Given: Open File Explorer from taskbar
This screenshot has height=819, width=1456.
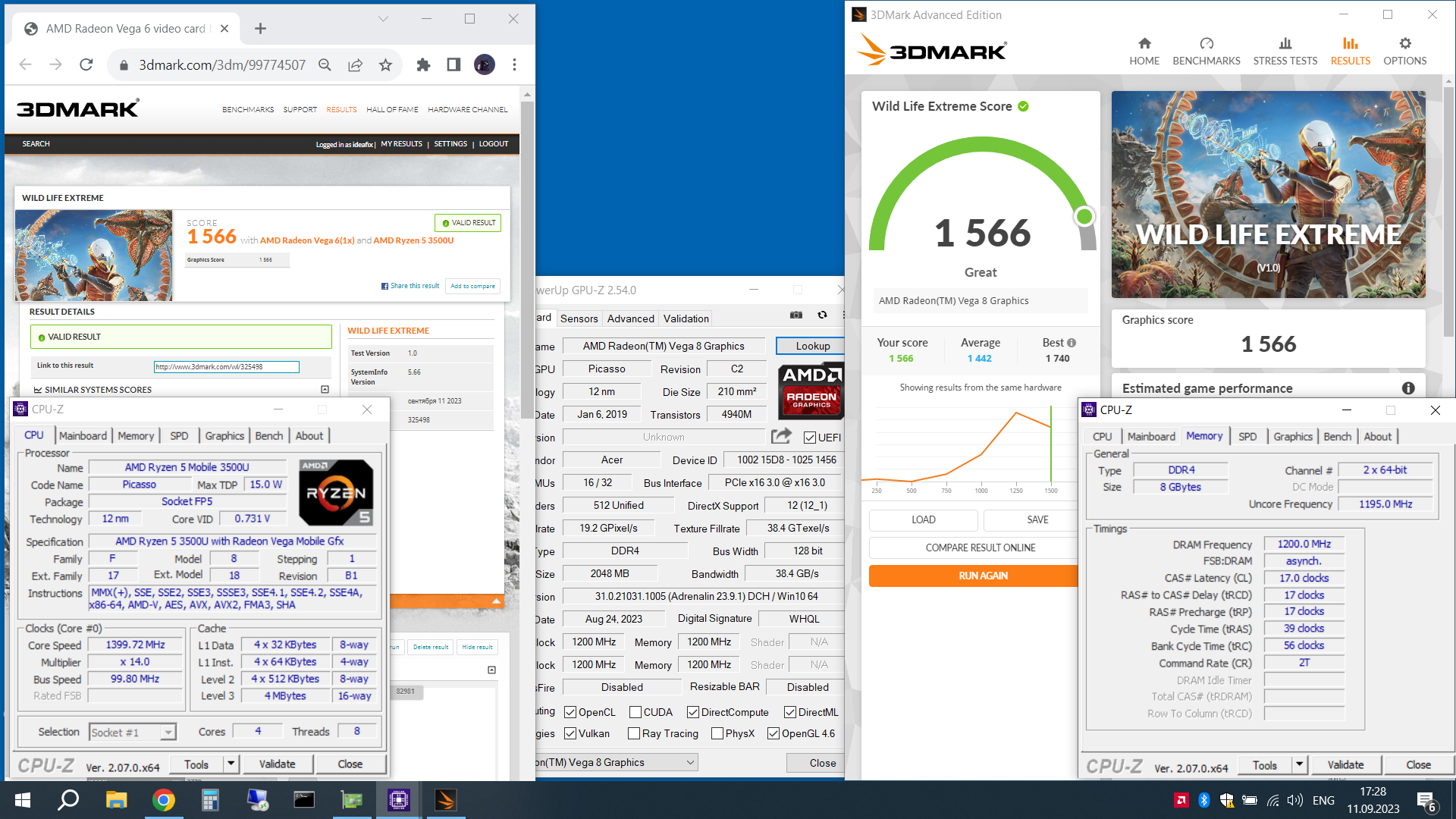Looking at the screenshot, I should (116, 800).
